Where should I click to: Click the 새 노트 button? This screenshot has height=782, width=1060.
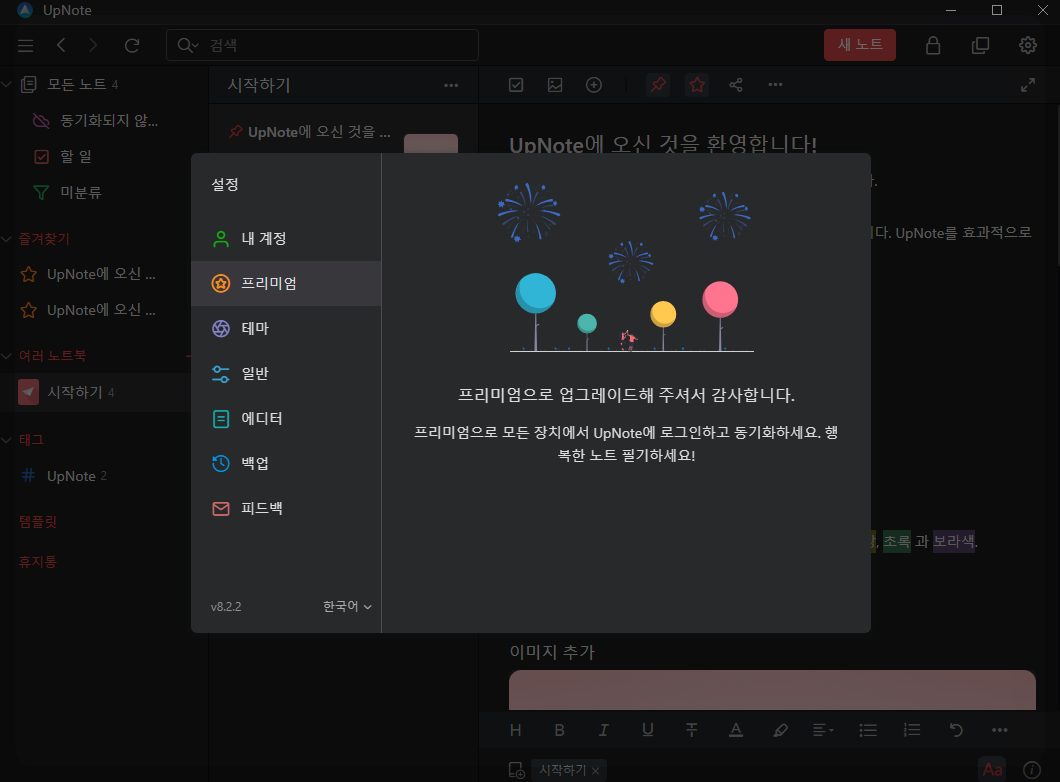[x=859, y=45]
